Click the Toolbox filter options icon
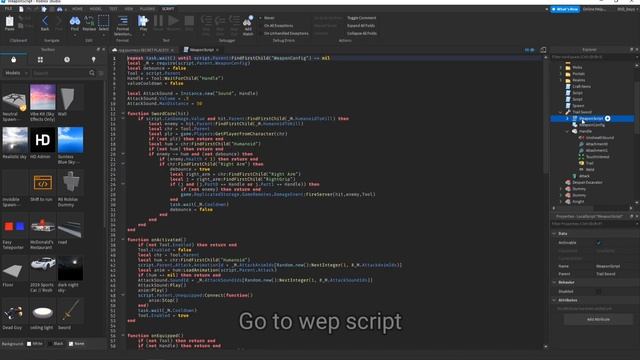 tap(100, 73)
